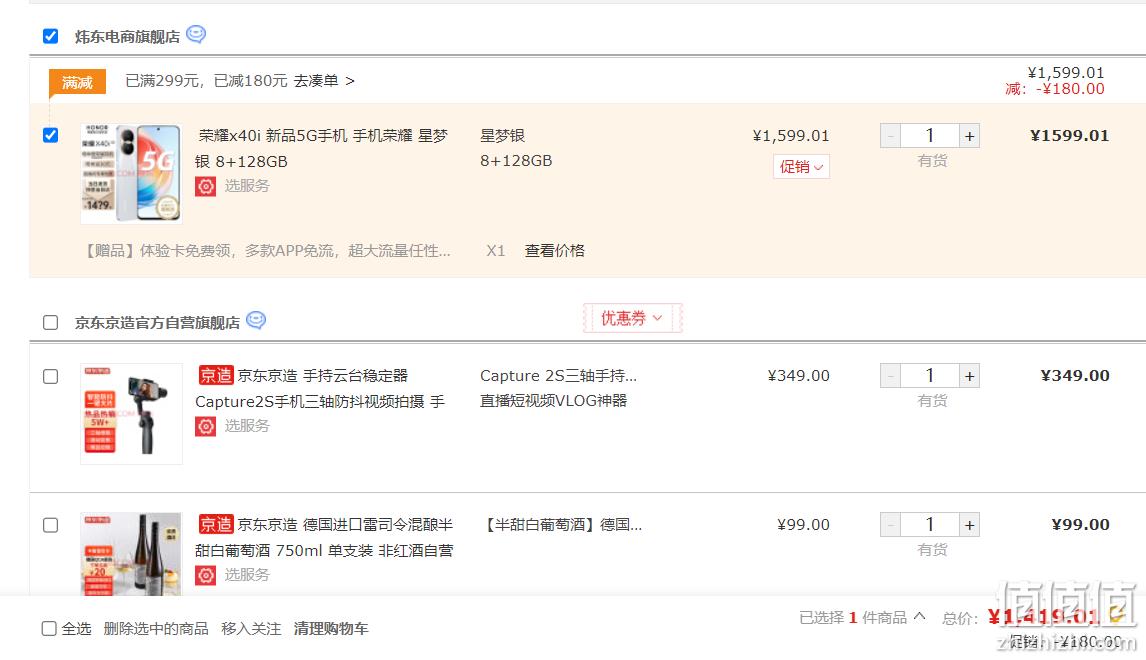1146x660 pixels.
Task: Open the 炜东电商旗舰店 store page
Action: pos(127,37)
